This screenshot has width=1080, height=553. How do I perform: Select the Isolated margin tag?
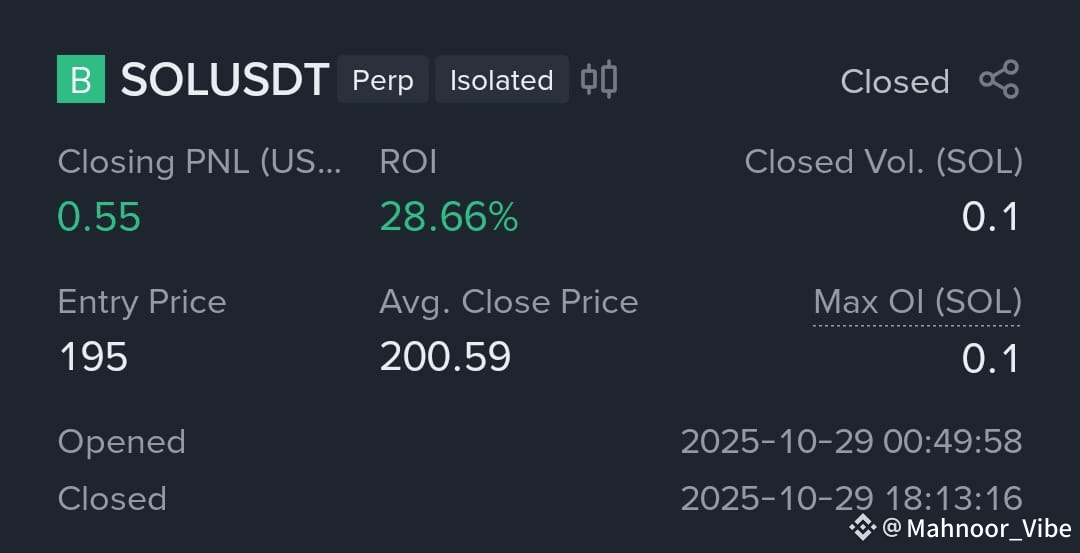(x=502, y=80)
